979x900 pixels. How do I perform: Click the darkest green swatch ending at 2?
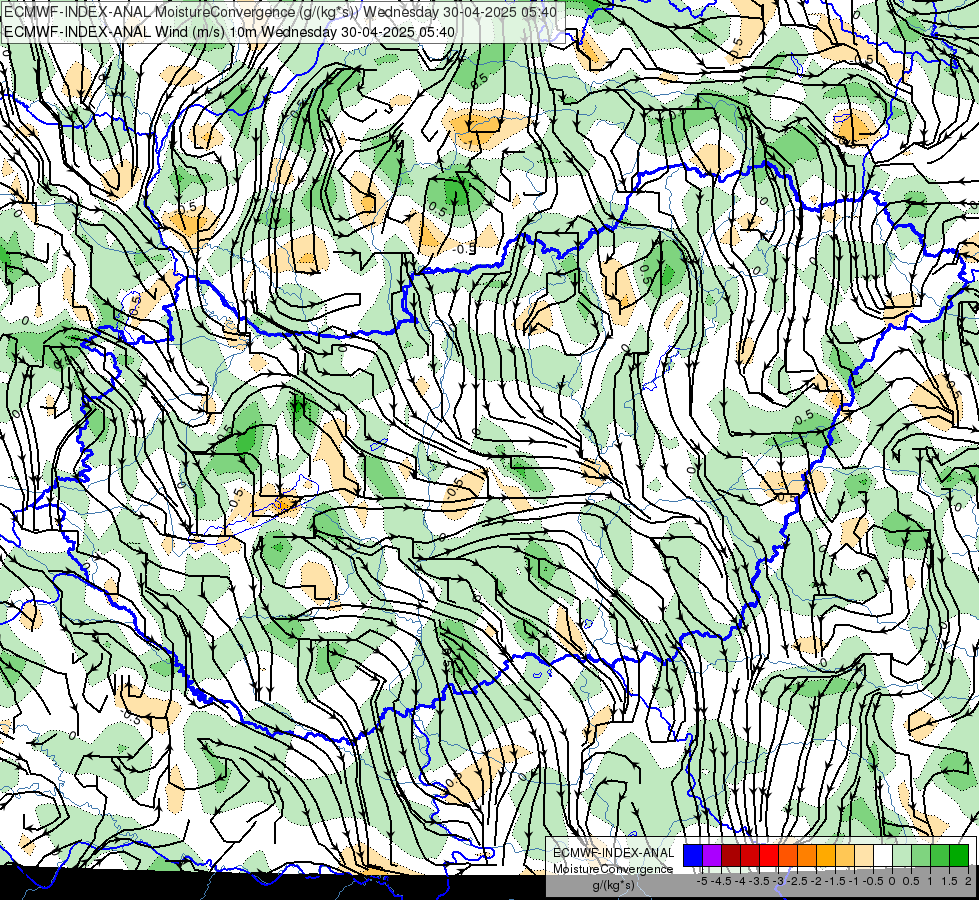(x=959, y=855)
